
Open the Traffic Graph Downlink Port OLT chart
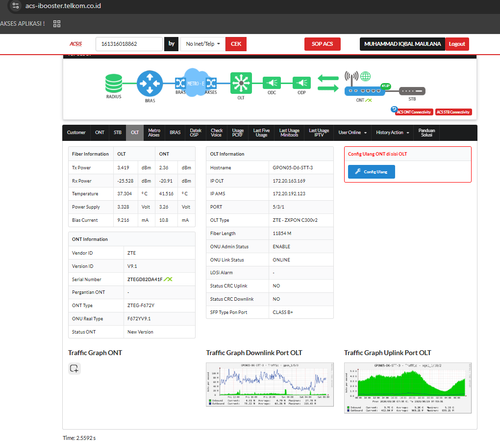click(270, 384)
